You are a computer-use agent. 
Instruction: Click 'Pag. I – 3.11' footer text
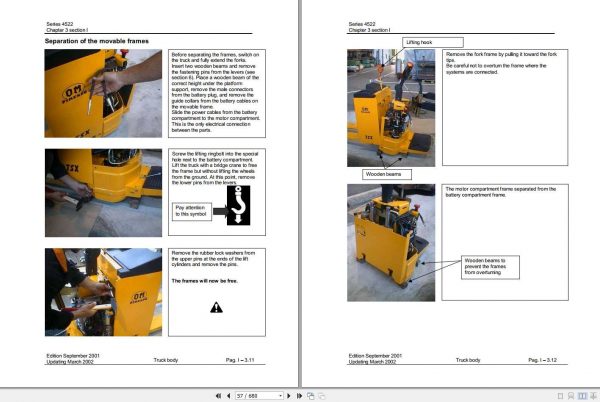pyautogui.click(x=240, y=360)
